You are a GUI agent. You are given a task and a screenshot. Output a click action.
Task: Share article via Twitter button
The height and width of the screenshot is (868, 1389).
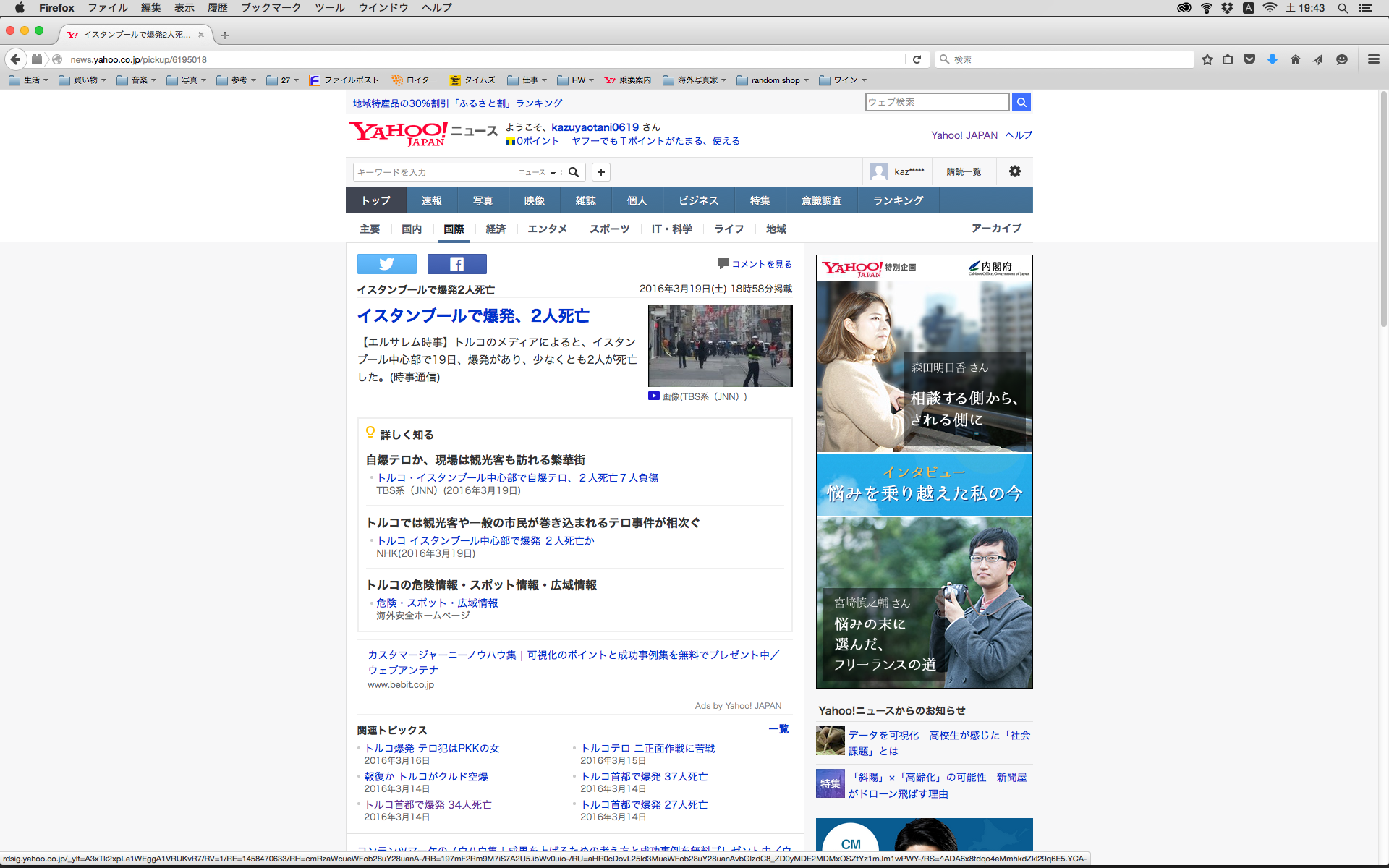click(x=386, y=264)
